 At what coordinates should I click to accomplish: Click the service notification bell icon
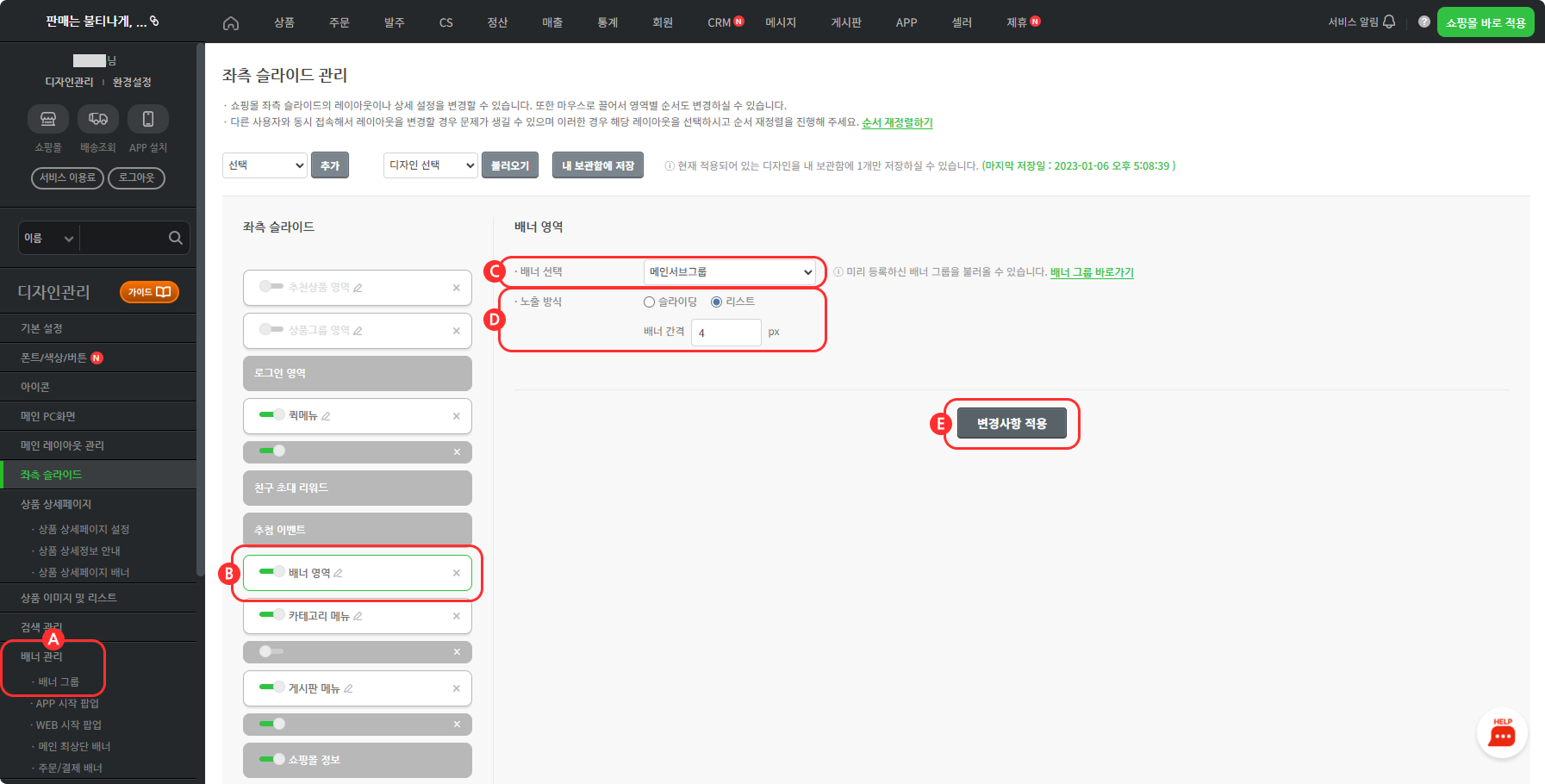(x=1389, y=22)
